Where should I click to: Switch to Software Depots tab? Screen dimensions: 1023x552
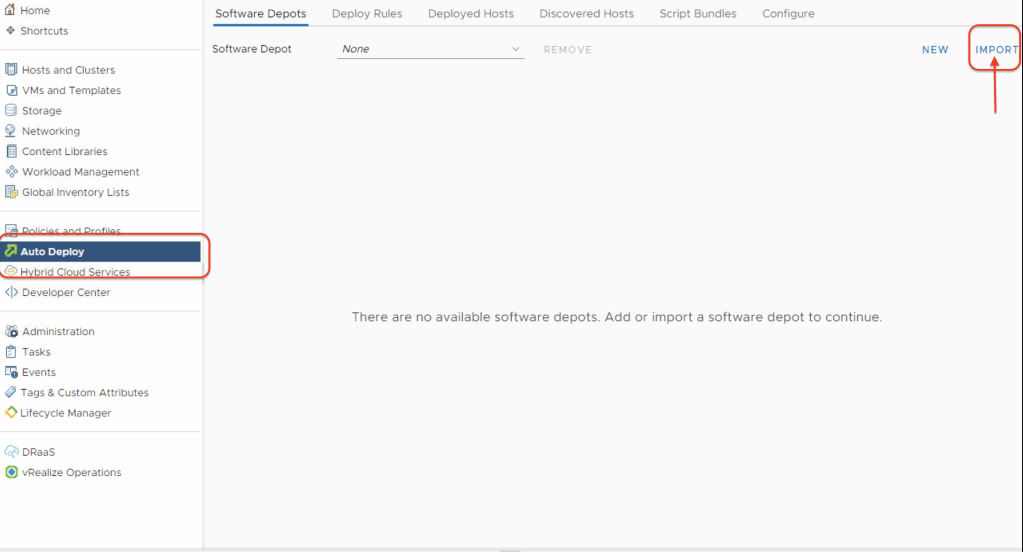pyautogui.click(x=260, y=14)
